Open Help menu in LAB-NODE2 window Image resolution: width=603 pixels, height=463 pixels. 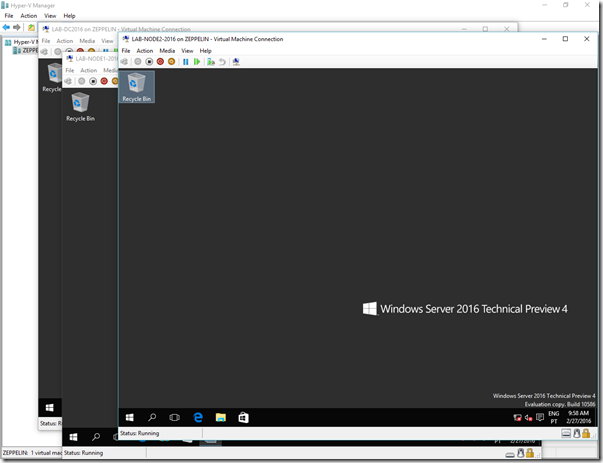coord(205,51)
